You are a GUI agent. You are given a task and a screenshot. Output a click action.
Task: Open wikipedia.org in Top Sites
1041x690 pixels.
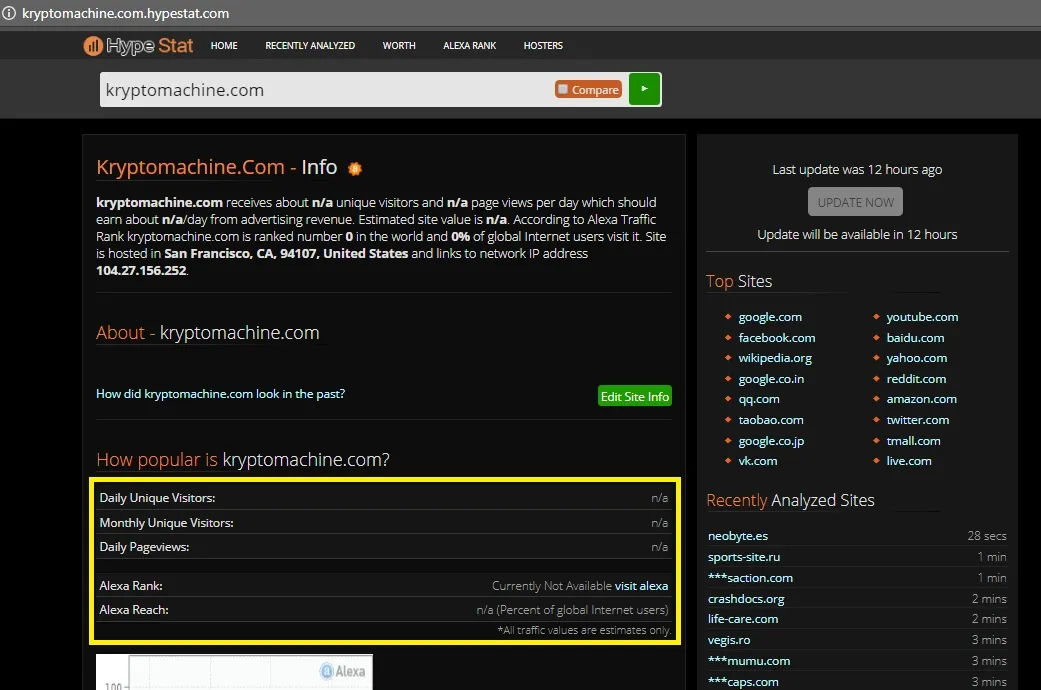click(x=775, y=358)
